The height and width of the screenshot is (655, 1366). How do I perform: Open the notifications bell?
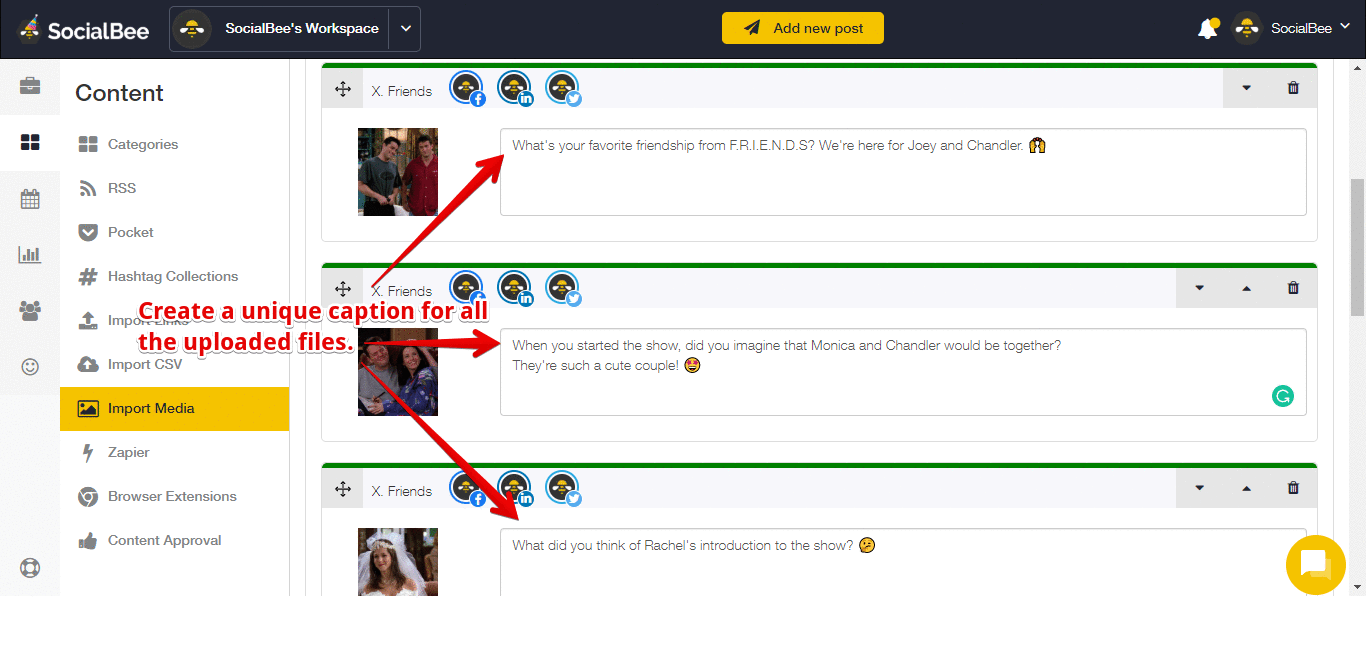1208,28
